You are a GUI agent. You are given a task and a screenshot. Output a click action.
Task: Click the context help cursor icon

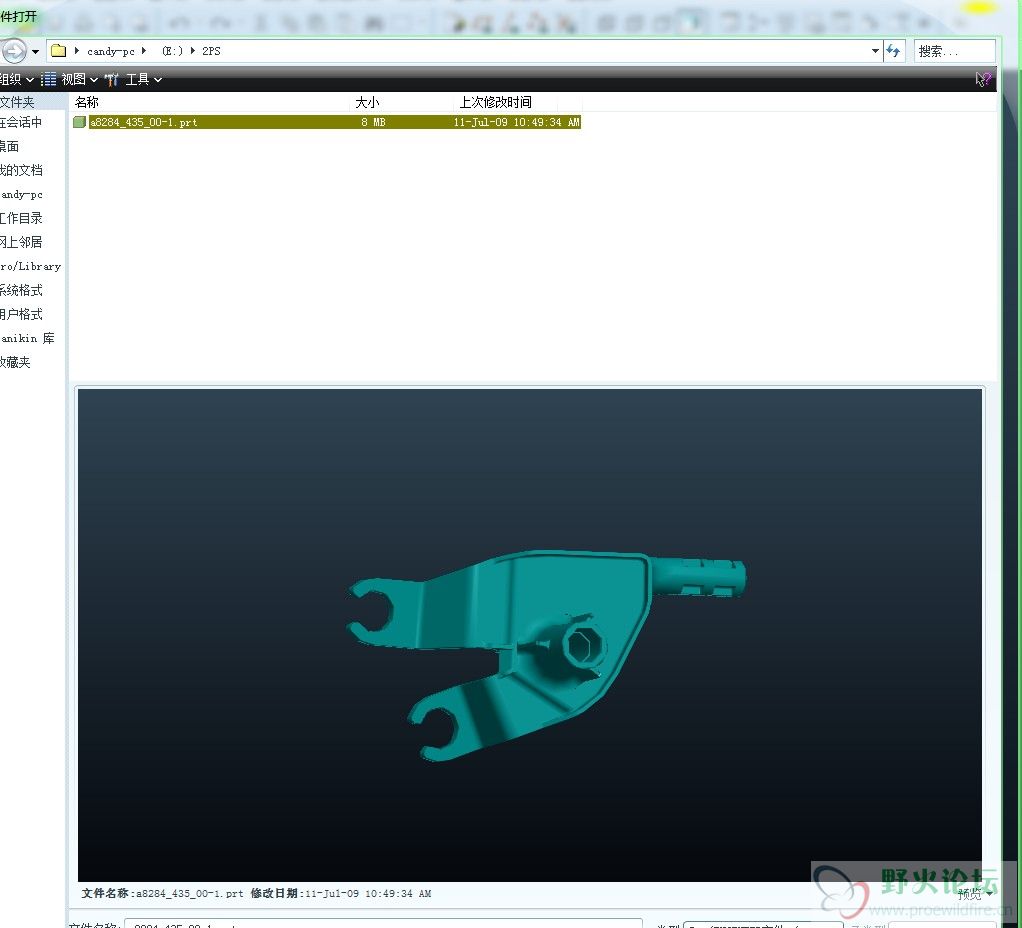tap(983, 80)
